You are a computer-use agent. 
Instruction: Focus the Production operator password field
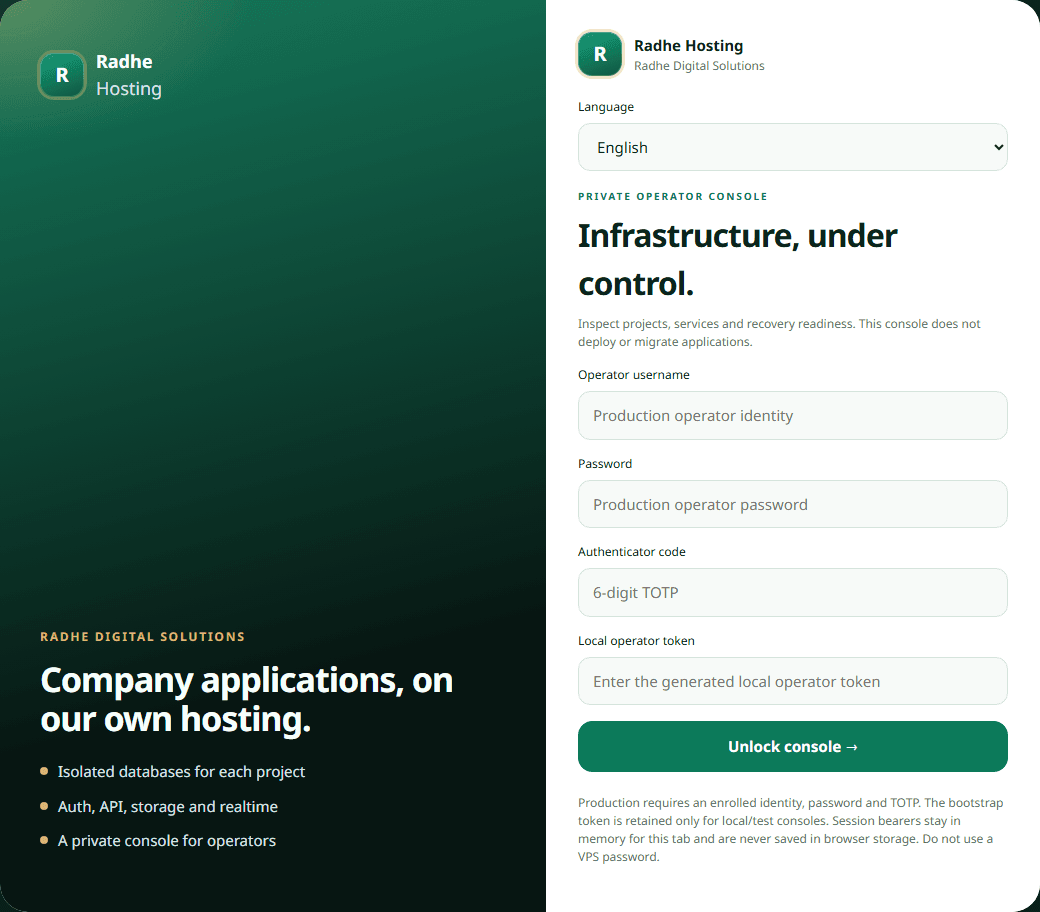pyautogui.click(x=793, y=504)
